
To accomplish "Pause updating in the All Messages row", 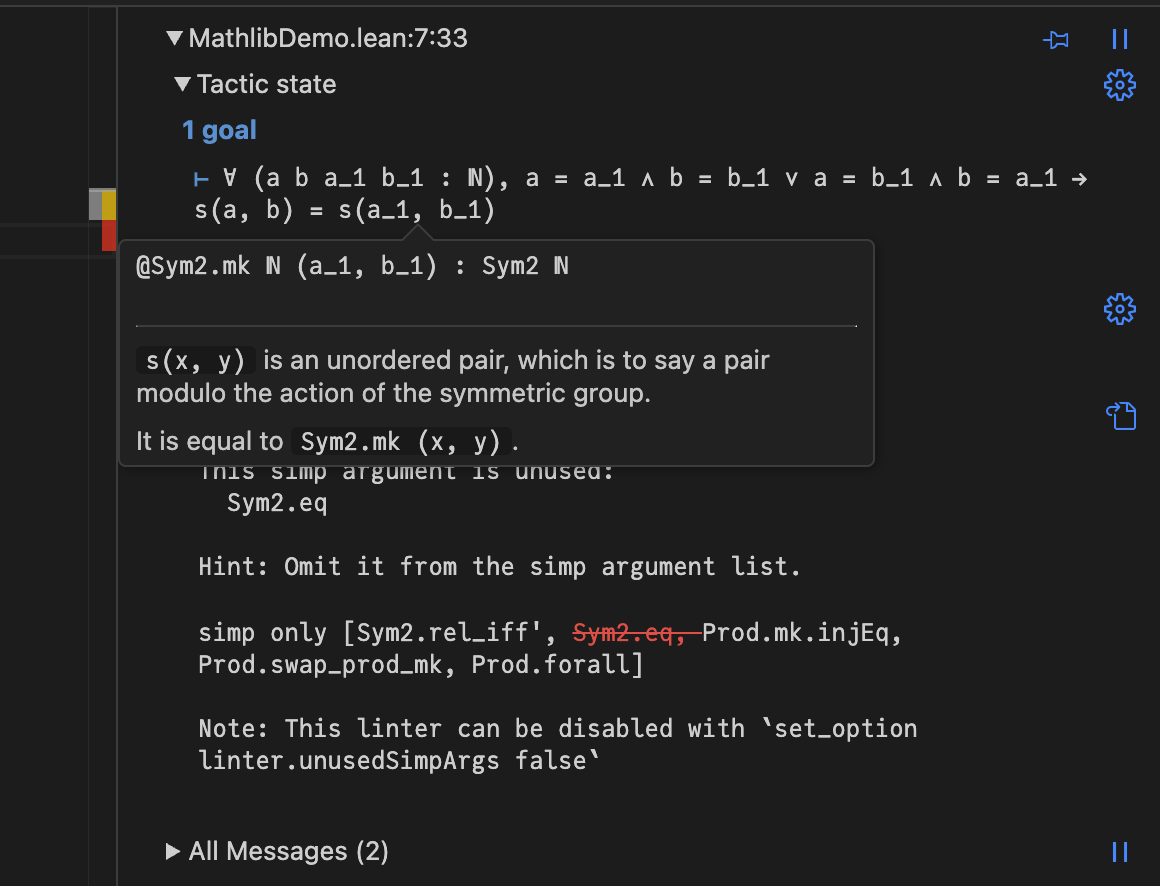I will (1120, 852).
